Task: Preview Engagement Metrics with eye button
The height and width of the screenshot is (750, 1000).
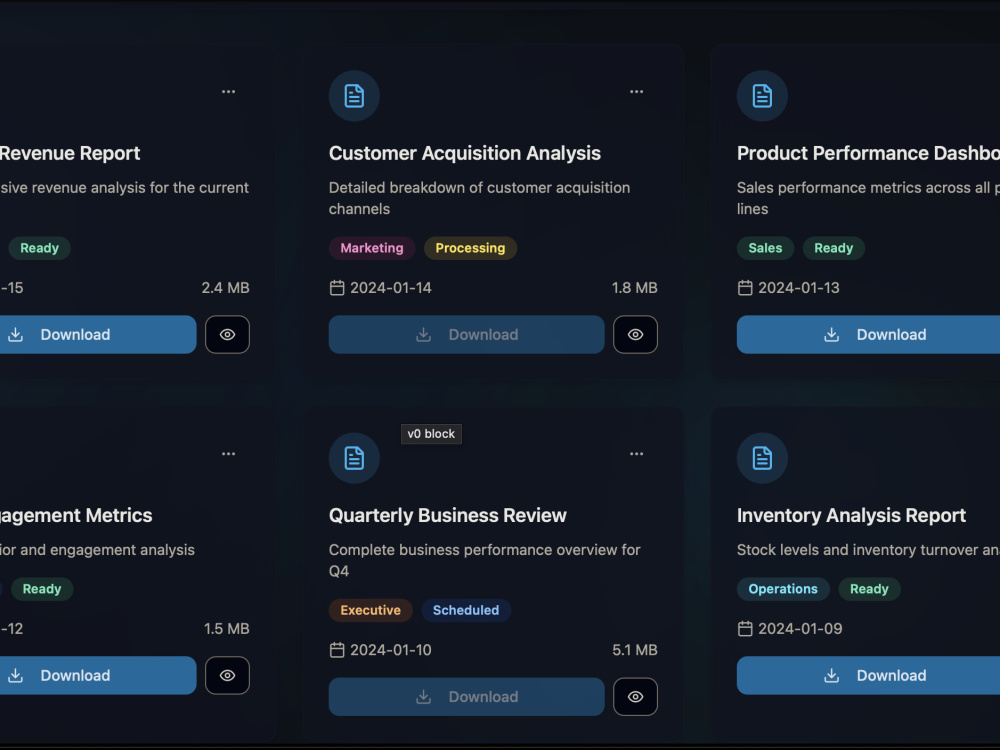Action: (227, 675)
